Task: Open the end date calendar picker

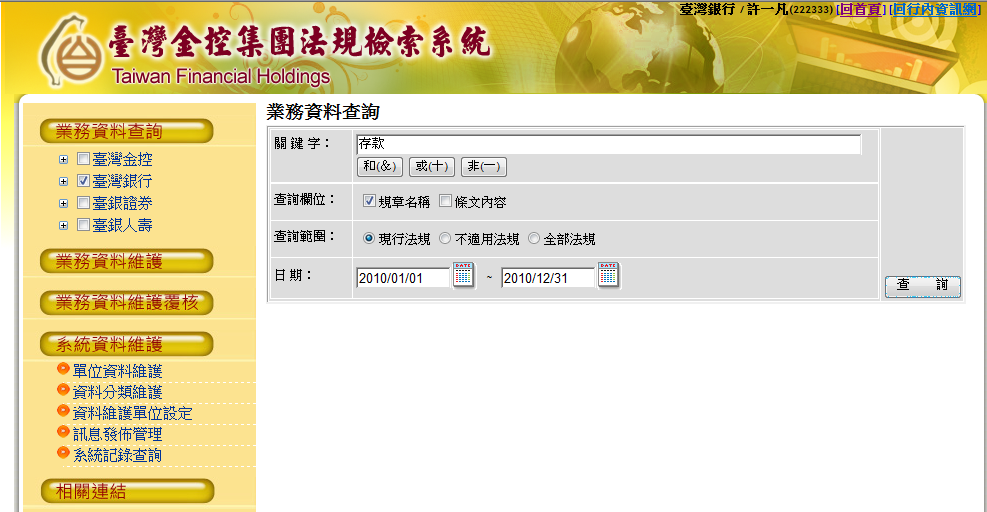Action: [608, 275]
